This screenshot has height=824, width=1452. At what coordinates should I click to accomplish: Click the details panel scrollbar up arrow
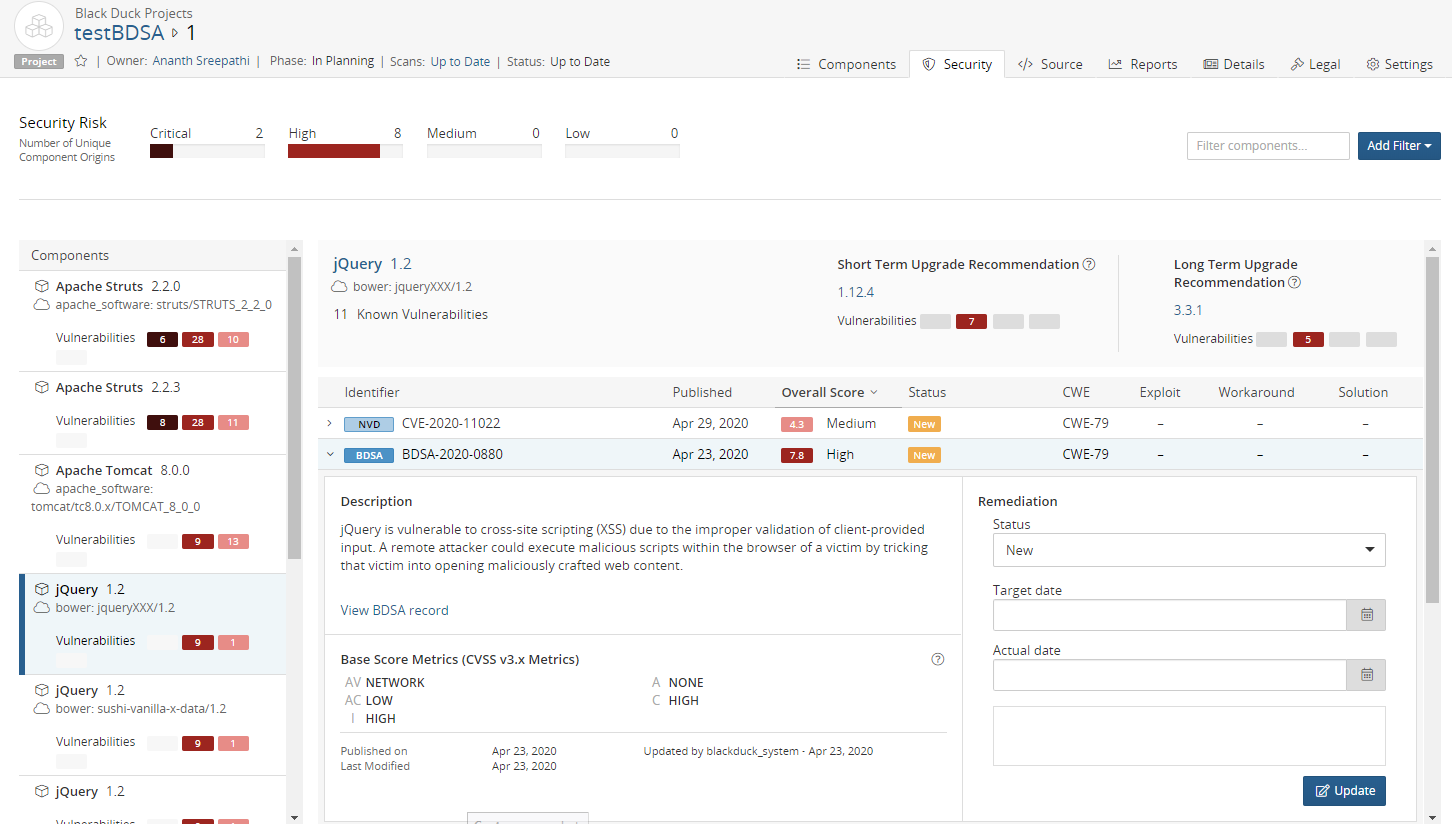[x=1431, y=249]
